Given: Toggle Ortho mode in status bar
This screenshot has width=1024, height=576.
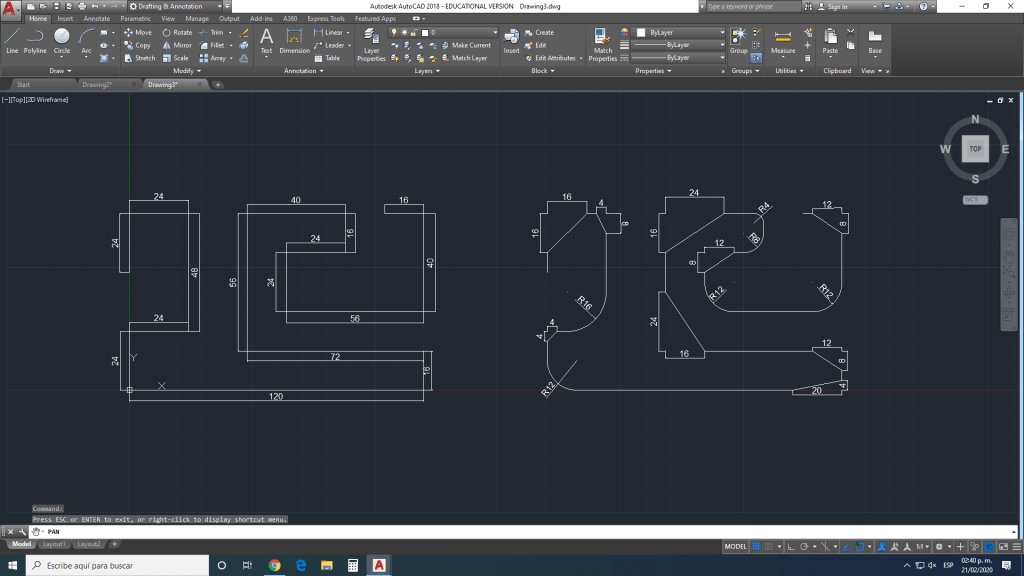Looking at the screenshot, I should [x=791, y=547].
